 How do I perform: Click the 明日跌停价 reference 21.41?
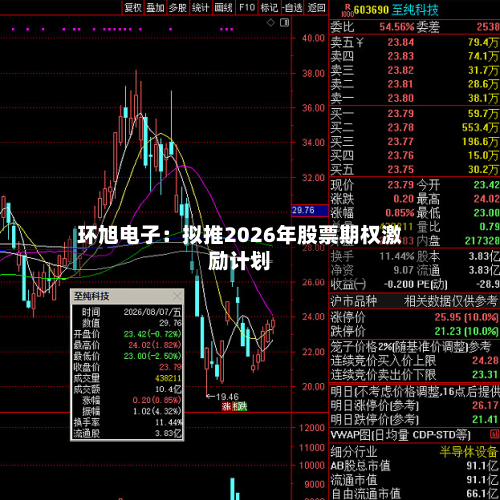(x=485, y=419)
